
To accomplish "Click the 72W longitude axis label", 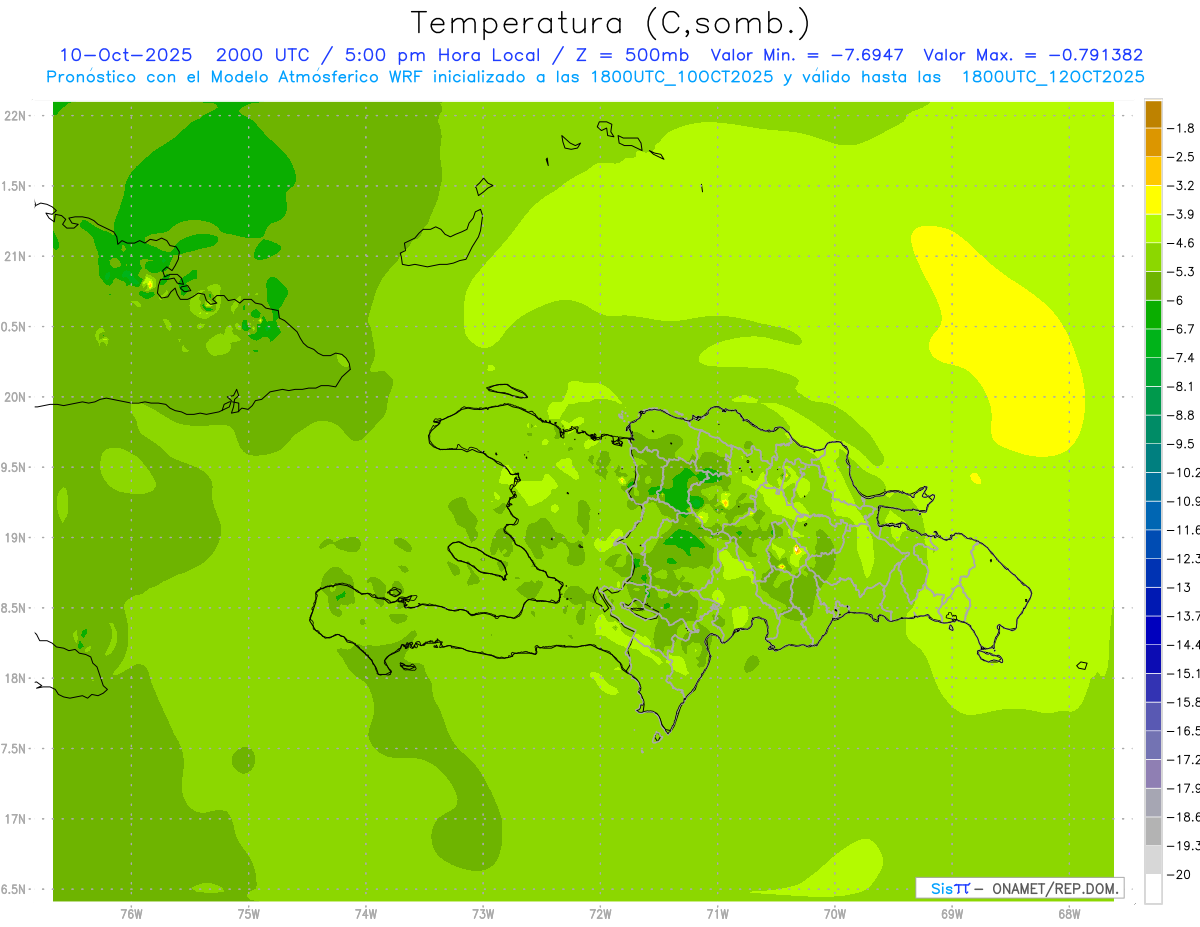I will coord(600,913).
